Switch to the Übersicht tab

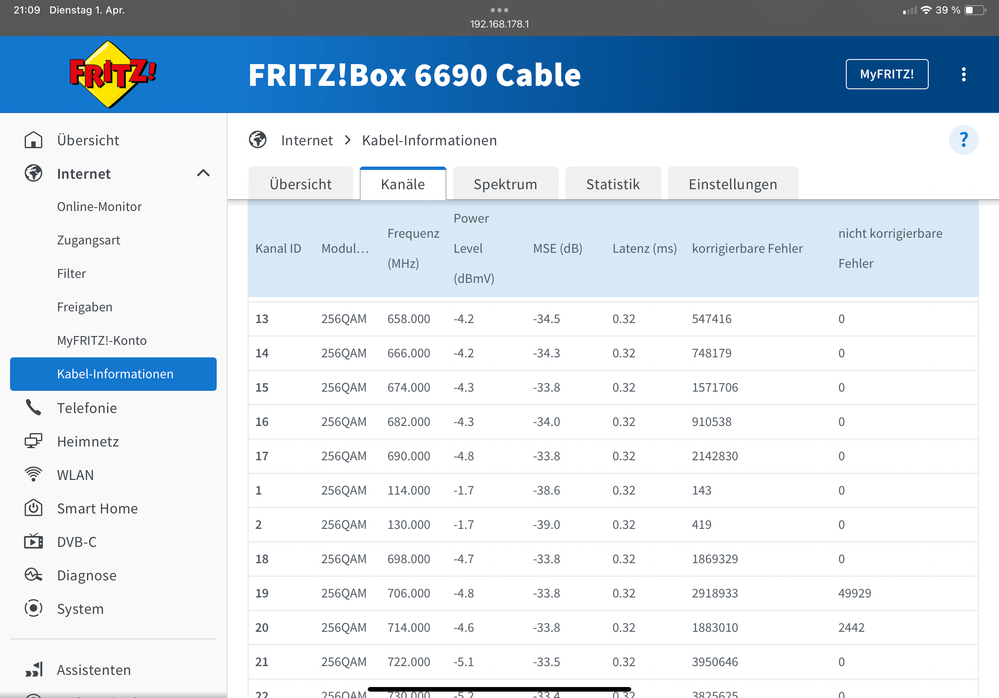tap(301, 184)
